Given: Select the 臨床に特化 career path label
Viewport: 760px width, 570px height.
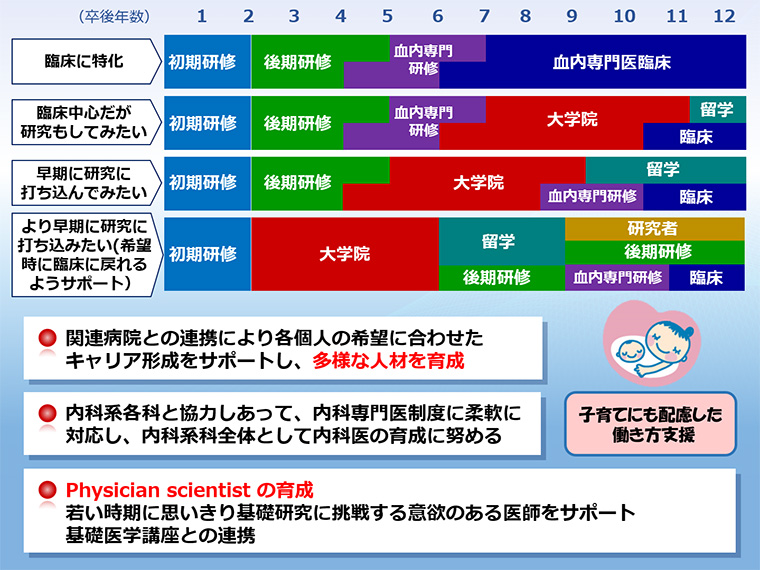Looking at the screenshot, I should pos(85,62).
